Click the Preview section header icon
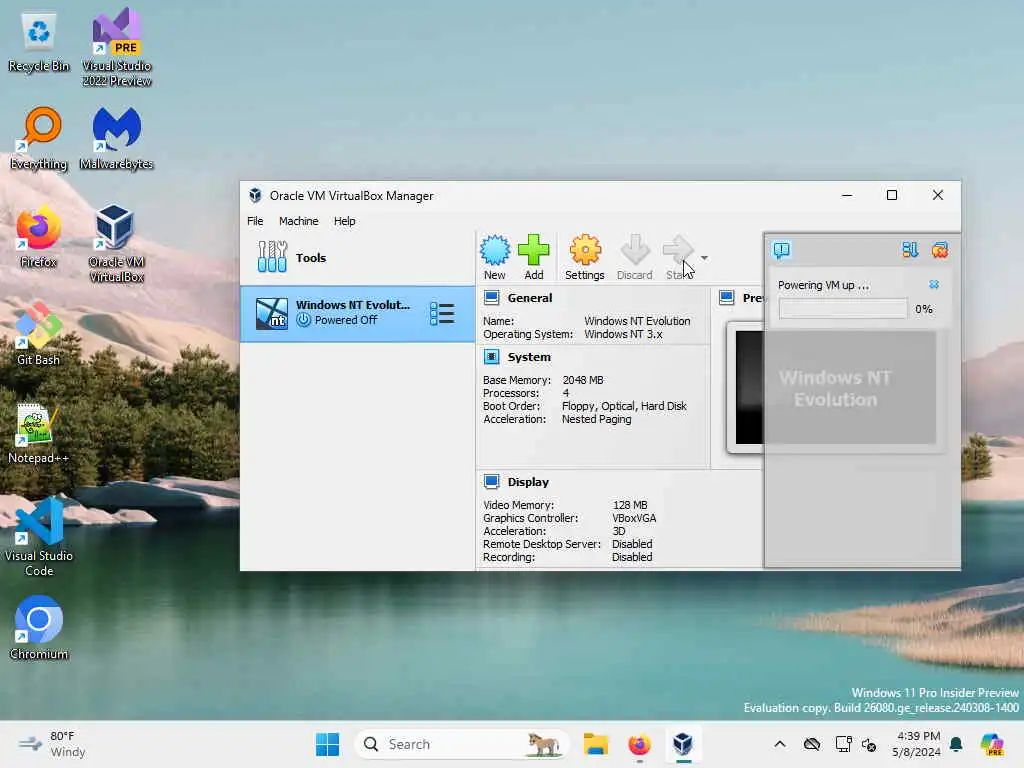The image size is (1024, 768). pyautogui.click(x=727, y=298)
